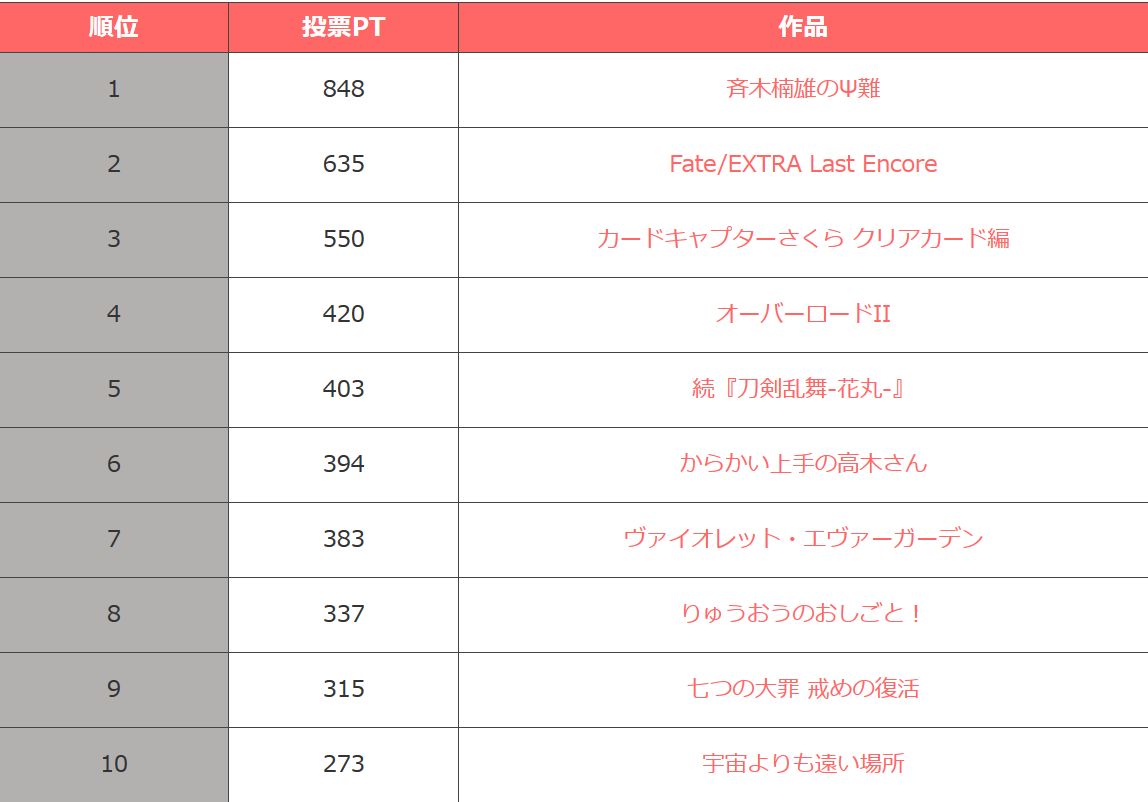1148x802 pixels.
Task: Click the 作品 column header
Action: click(x=803, y=27)
